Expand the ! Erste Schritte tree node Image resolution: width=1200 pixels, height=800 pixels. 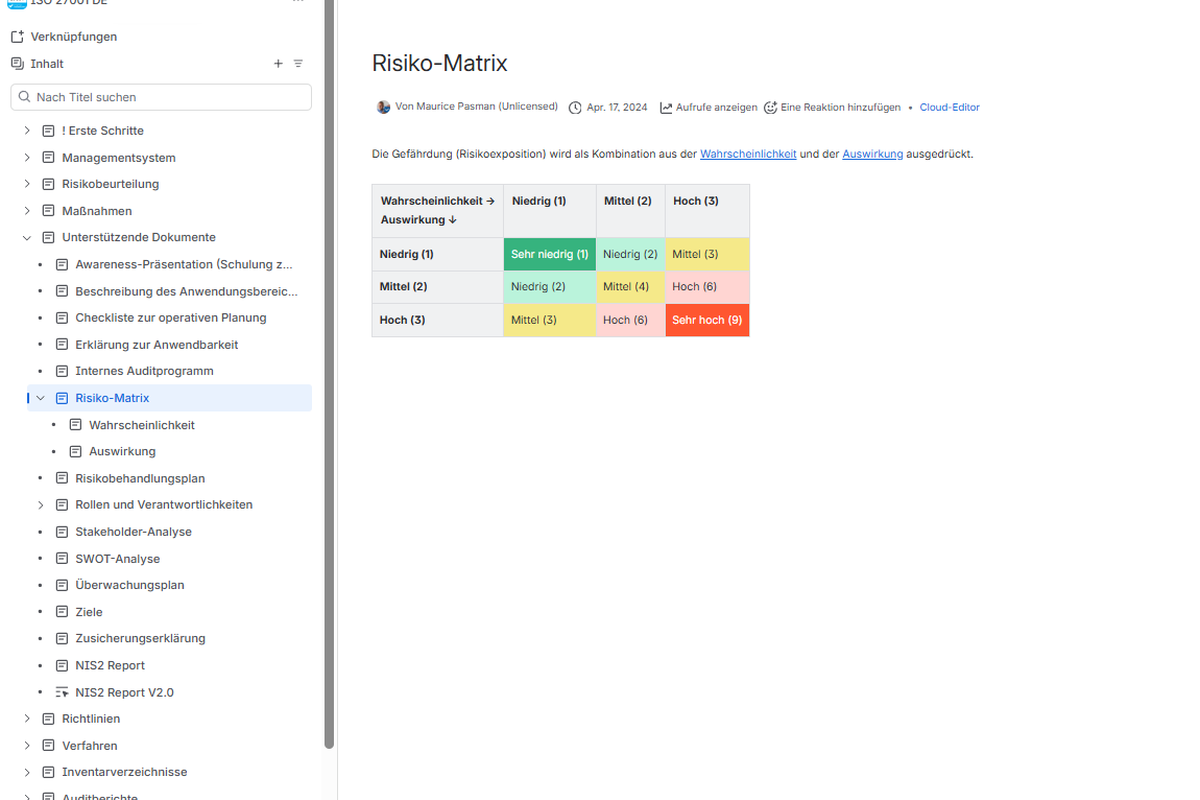pyautogui.click(x=27, y=131)
